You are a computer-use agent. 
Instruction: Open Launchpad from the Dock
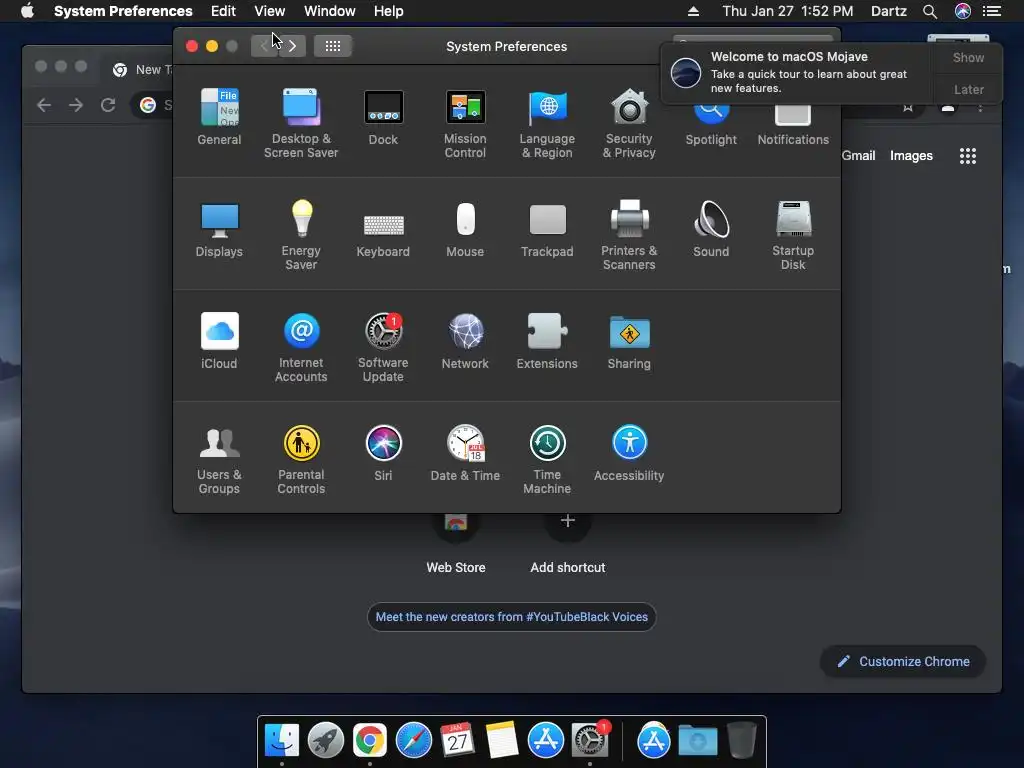[326, 741]
